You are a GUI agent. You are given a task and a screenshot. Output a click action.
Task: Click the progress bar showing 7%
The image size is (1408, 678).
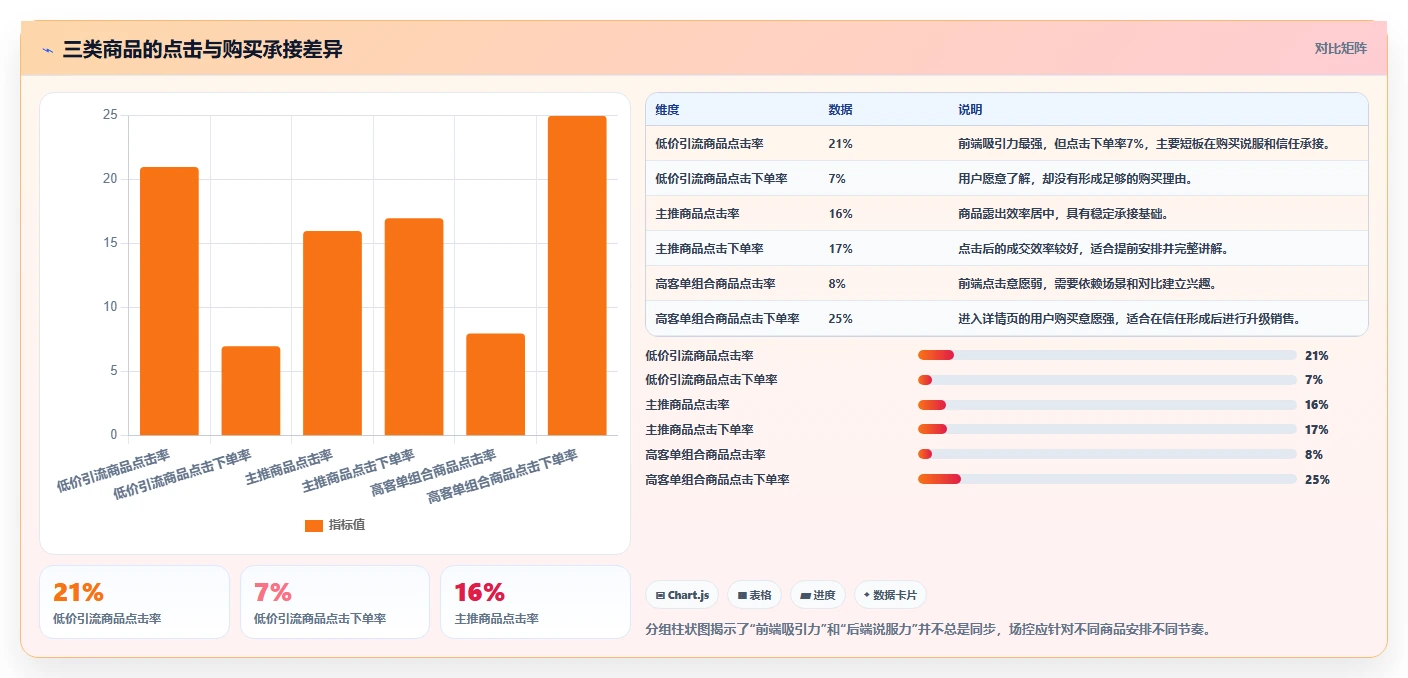[x=1107, y=380]
